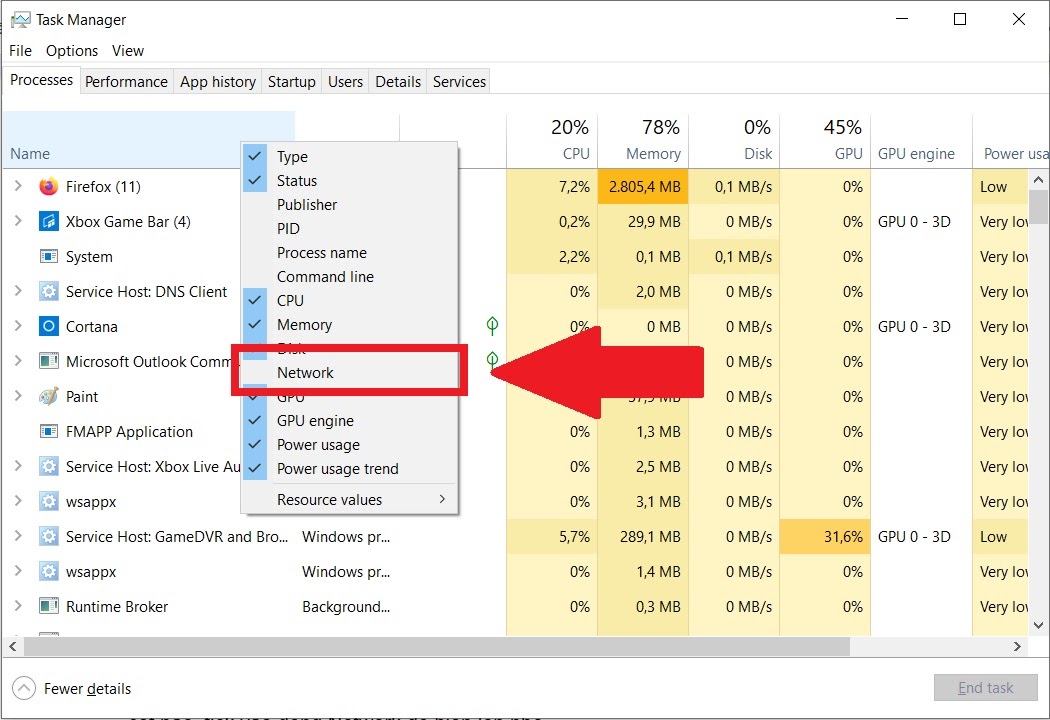Click the Service Host: Xbox Live gear icon
Viewport: 1050px width, 720px height.
(x=48, y=466)
